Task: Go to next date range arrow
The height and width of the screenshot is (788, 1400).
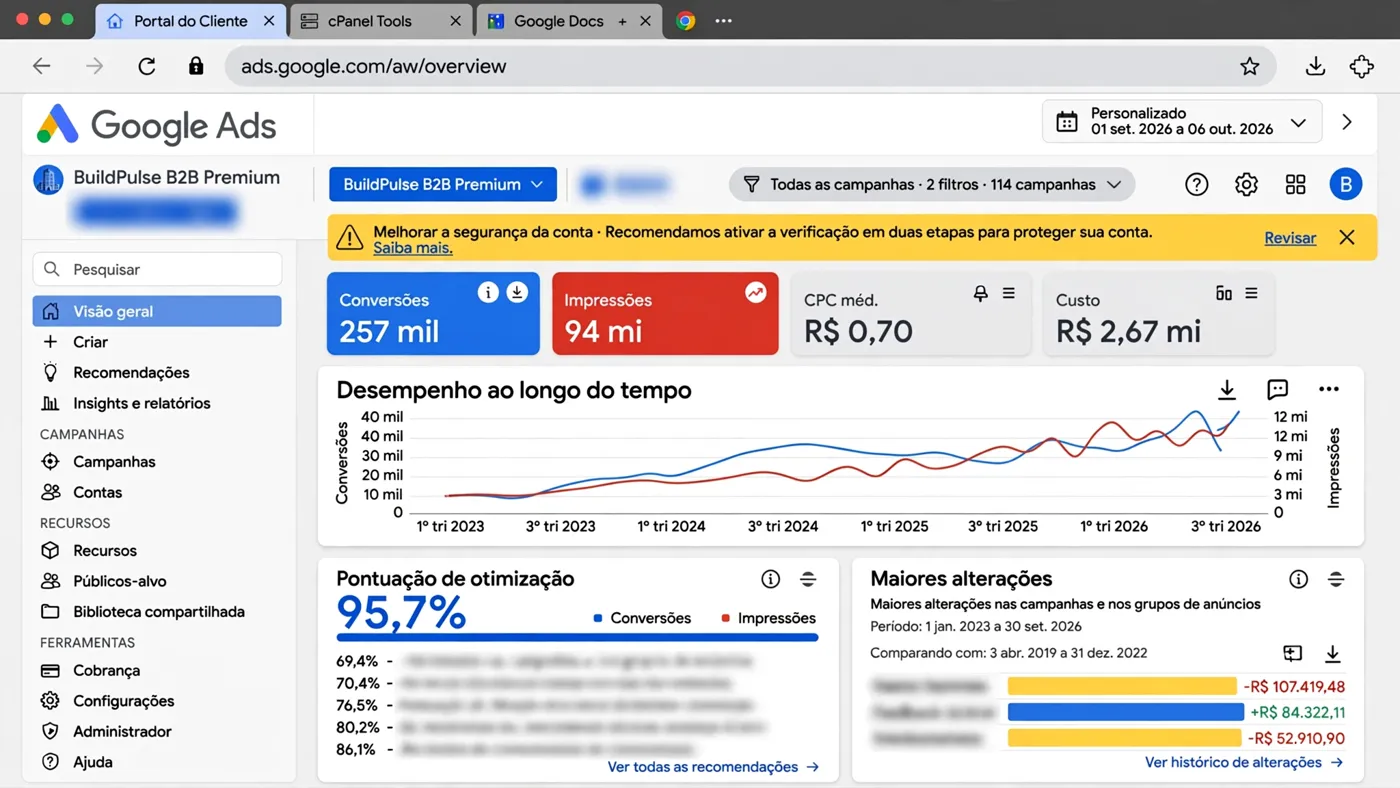Action: (x=1347, y=122)
